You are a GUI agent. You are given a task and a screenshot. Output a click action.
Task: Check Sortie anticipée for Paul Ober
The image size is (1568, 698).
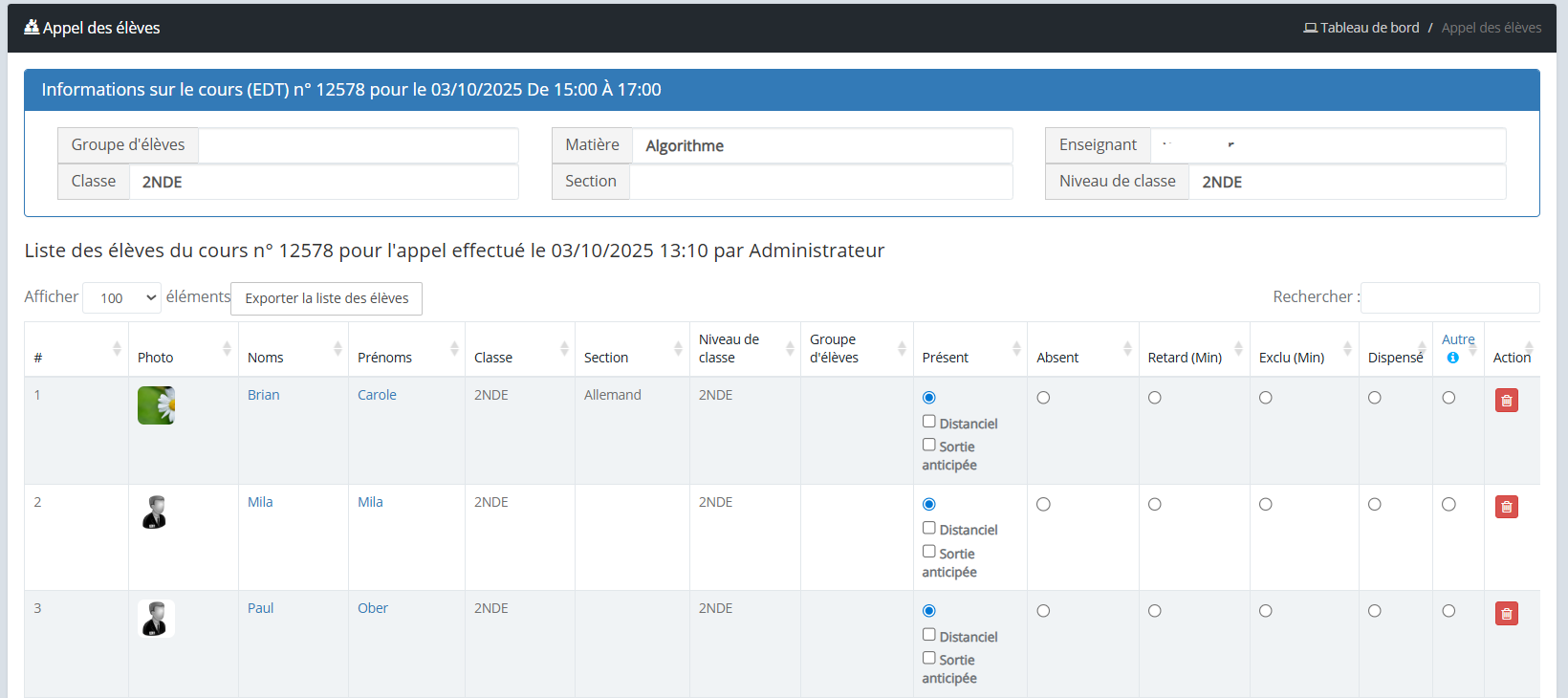(928, 658)
